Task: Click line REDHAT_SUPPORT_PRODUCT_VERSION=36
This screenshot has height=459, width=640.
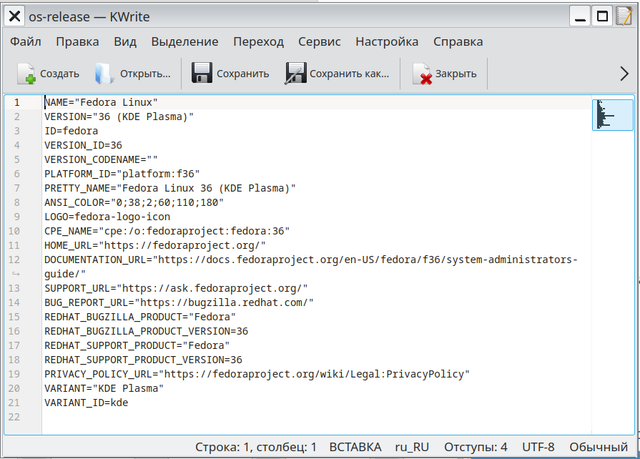Action: [143, 359]
